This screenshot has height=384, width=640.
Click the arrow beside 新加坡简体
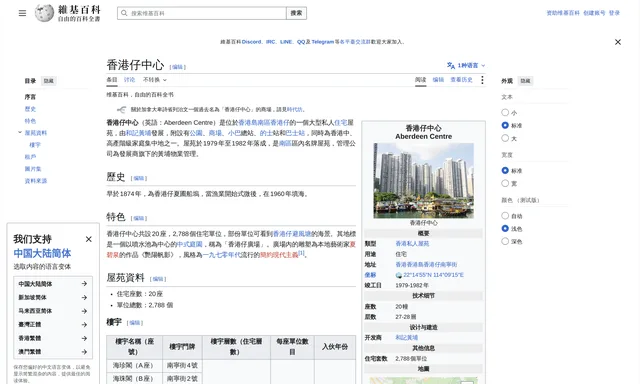(x=84, y=297)
